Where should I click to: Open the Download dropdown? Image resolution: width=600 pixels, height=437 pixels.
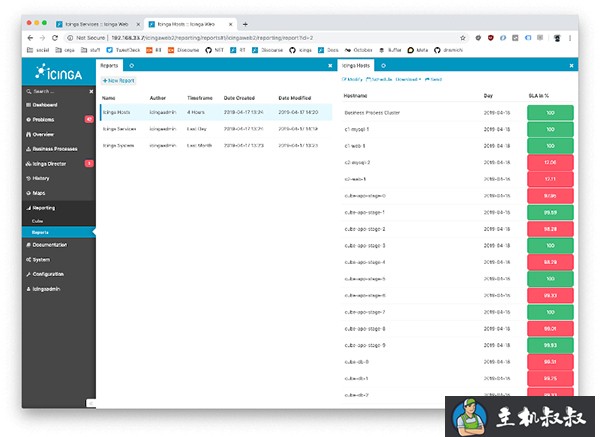[408, 80]
